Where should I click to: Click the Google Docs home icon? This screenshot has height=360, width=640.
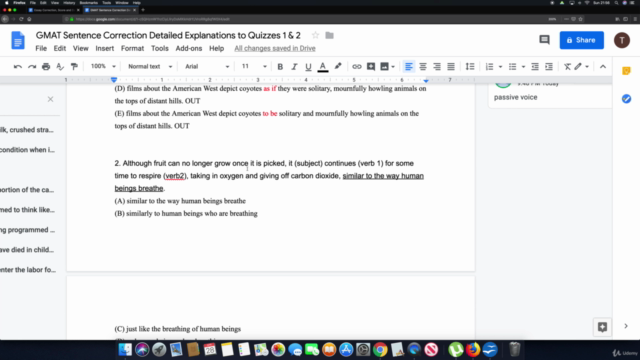pyautogui.click(x=18, y=40)
